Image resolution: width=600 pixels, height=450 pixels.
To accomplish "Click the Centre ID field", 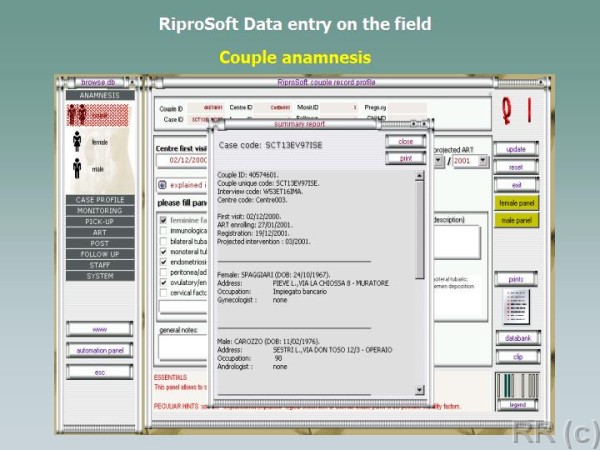I will tap(274, 108).
